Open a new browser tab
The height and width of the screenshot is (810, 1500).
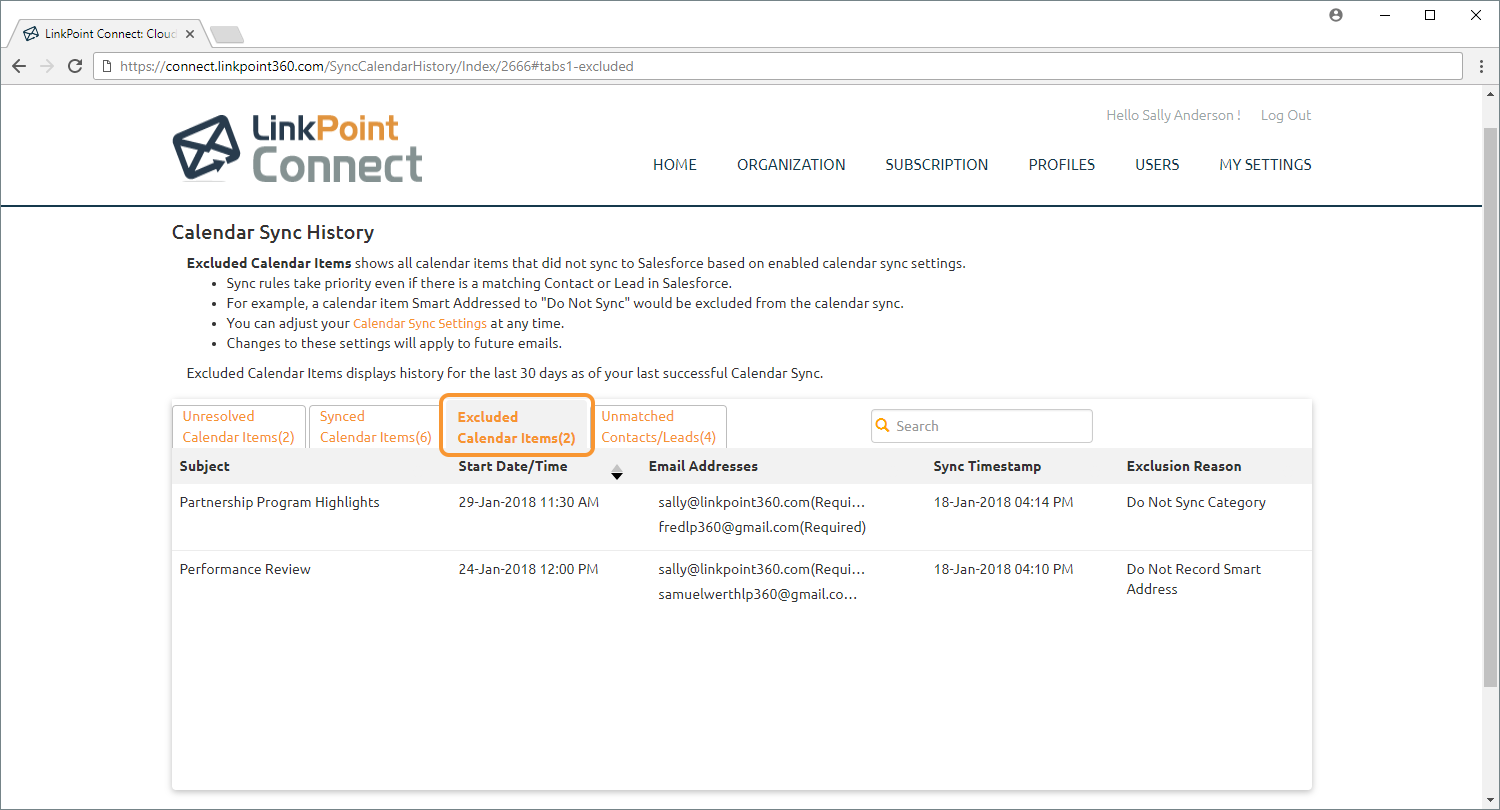coord(227,35)
